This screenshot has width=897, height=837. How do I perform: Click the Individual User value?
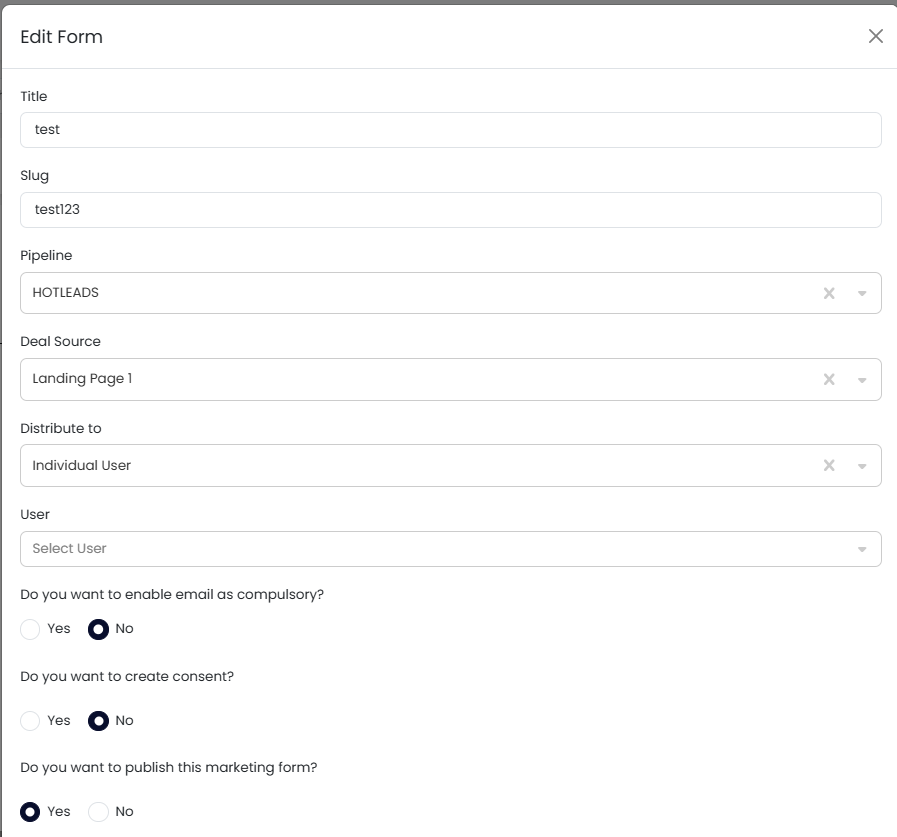[82, 465]
